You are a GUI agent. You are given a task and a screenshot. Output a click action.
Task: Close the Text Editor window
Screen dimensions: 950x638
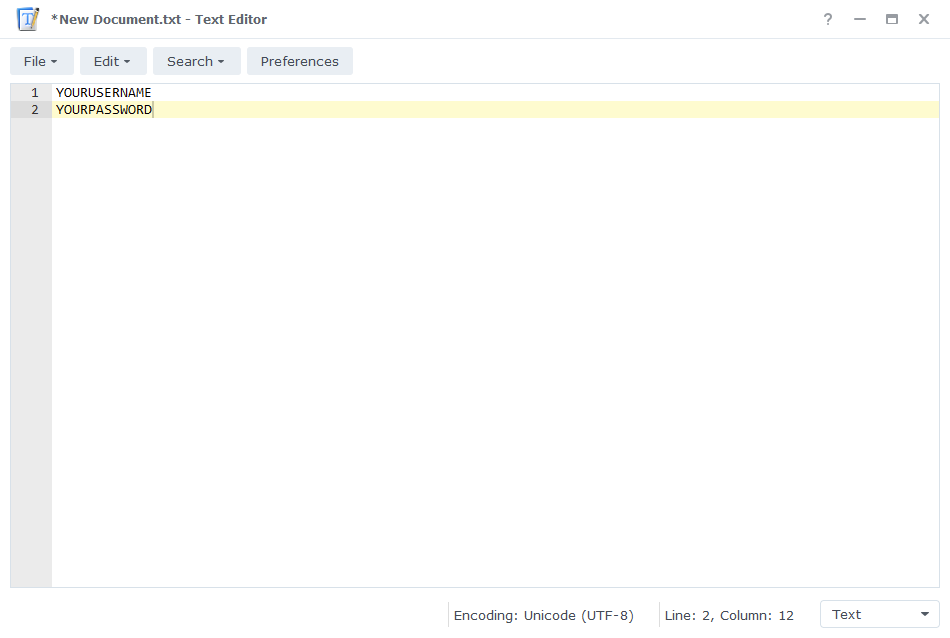pyautogui.click(x=924, y=19)
